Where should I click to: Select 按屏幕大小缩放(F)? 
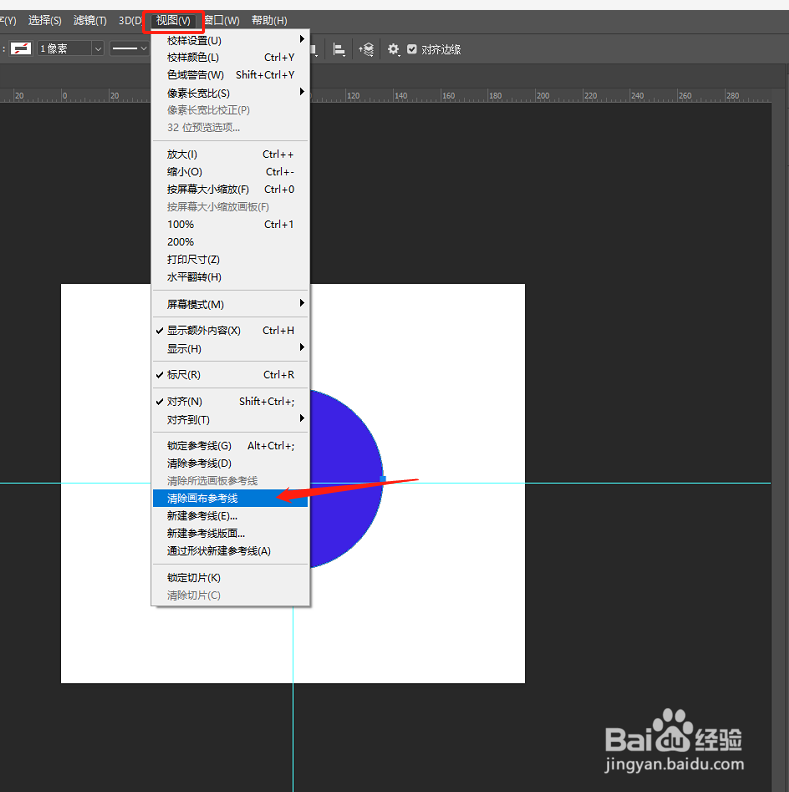[x=230, y=189]
